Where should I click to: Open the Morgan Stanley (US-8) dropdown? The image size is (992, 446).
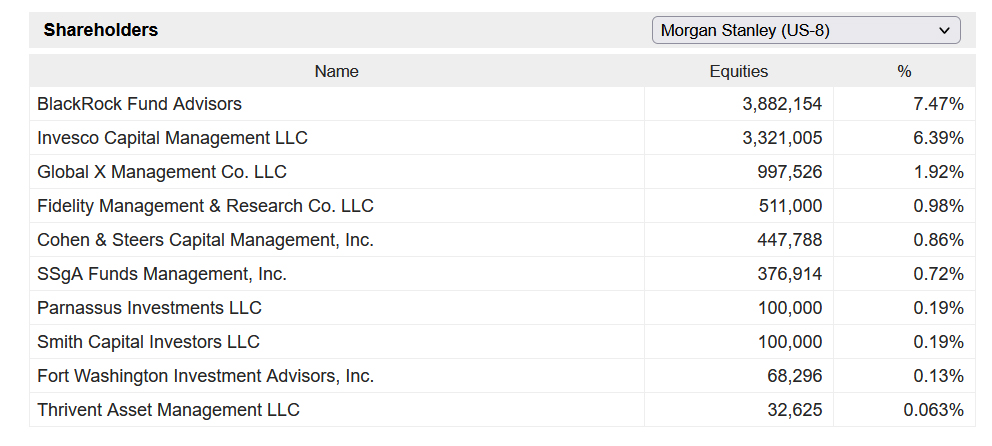(805, 30)
